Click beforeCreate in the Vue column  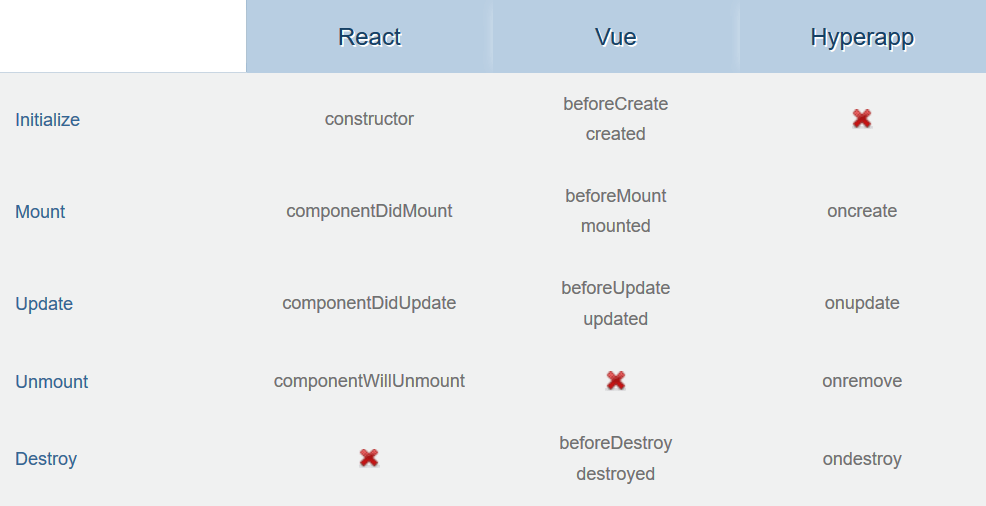click(615, 104)
